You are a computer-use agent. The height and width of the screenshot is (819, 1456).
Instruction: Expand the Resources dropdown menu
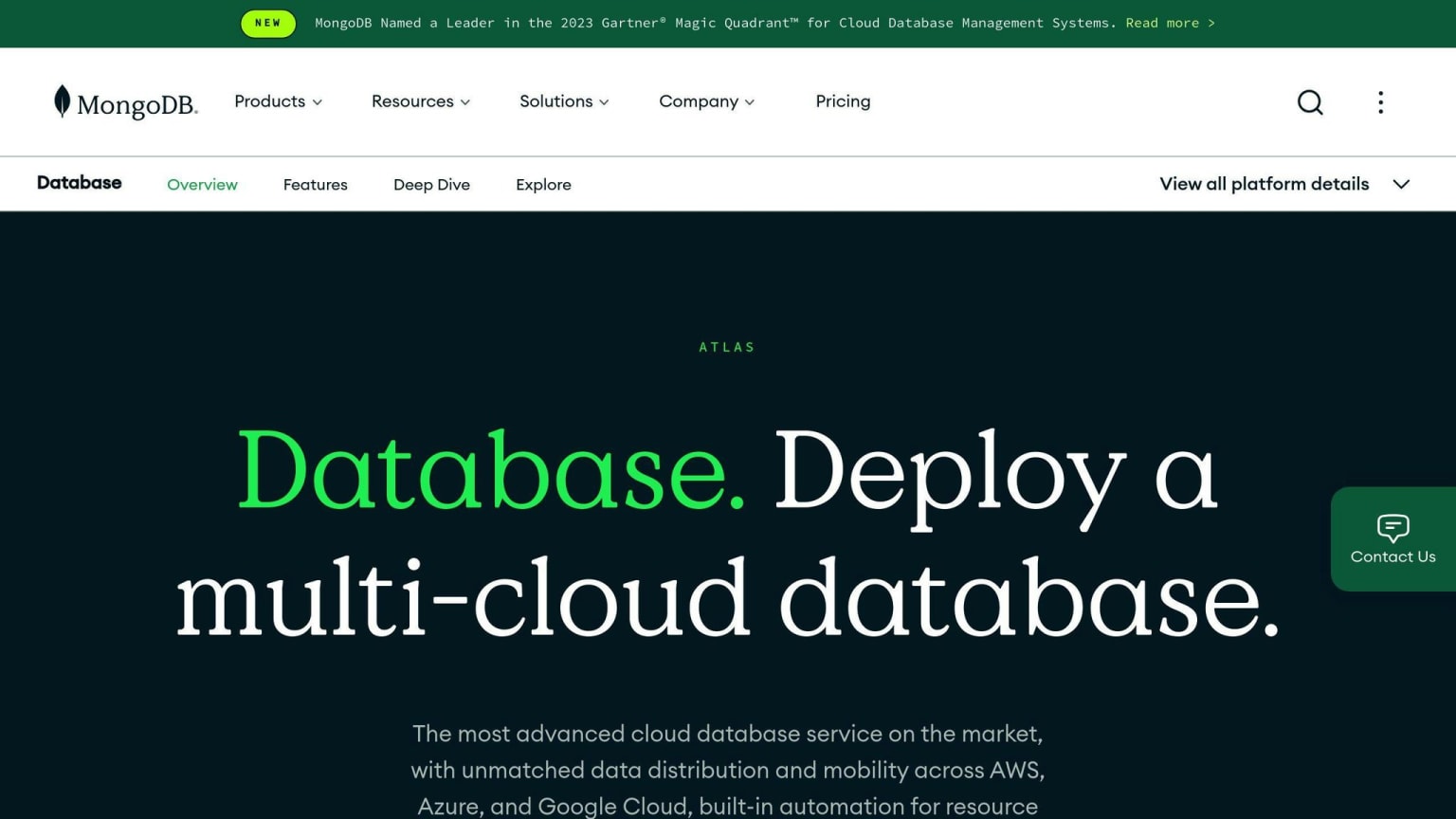(421, 101)
